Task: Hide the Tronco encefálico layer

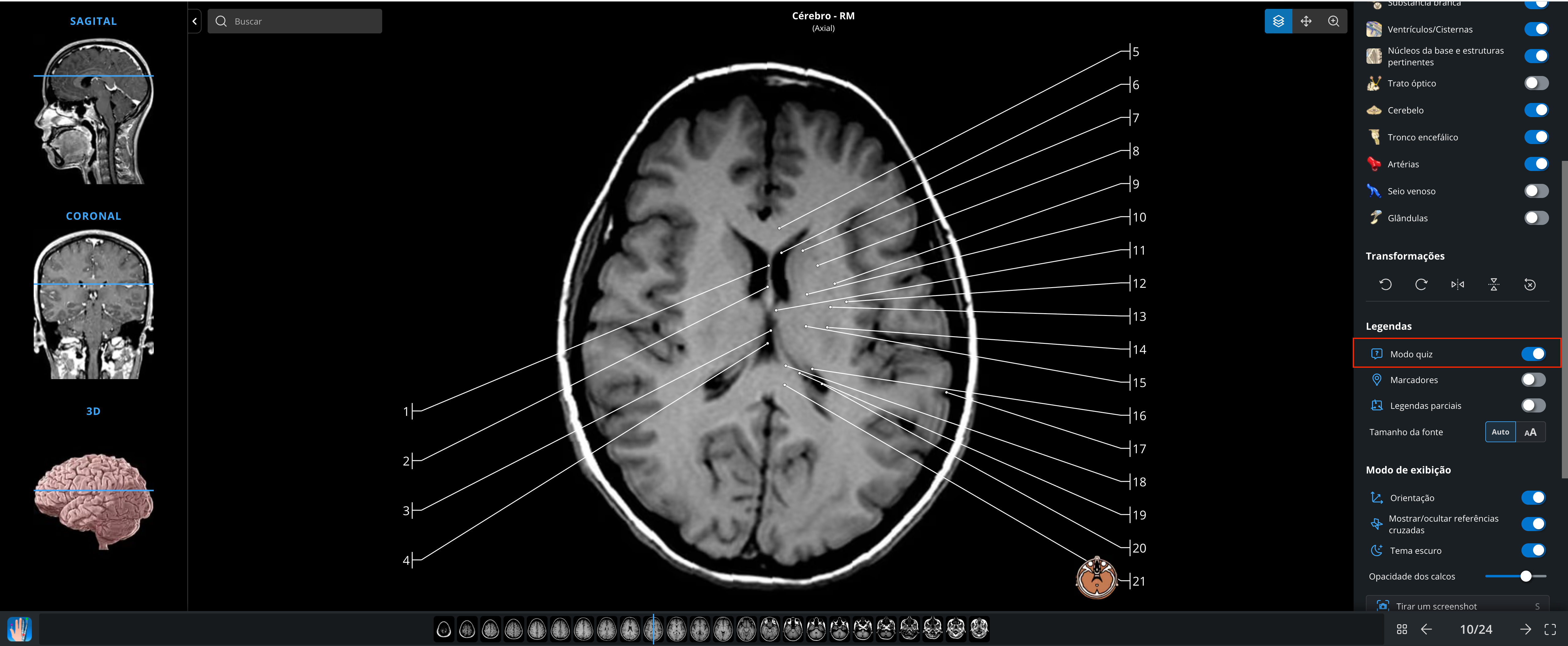Action: coord(1536,137)
